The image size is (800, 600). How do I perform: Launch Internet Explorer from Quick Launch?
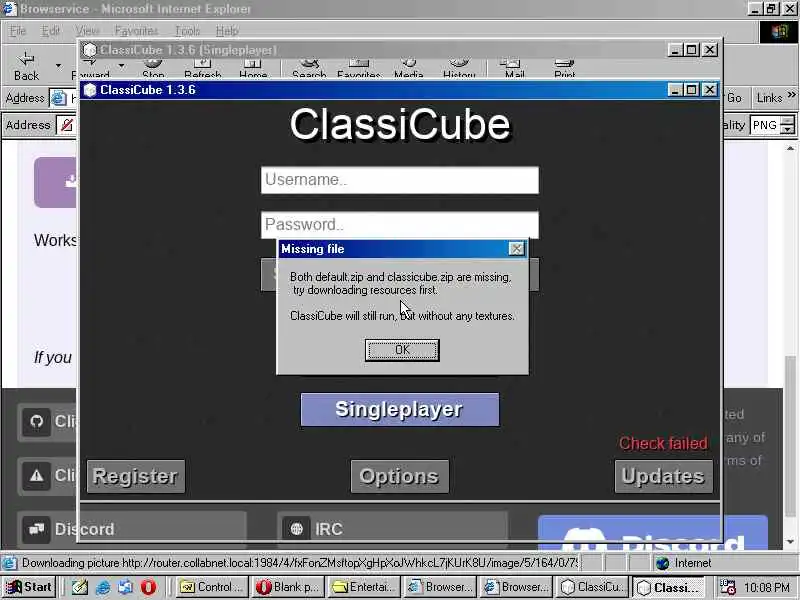pos(103,587)
